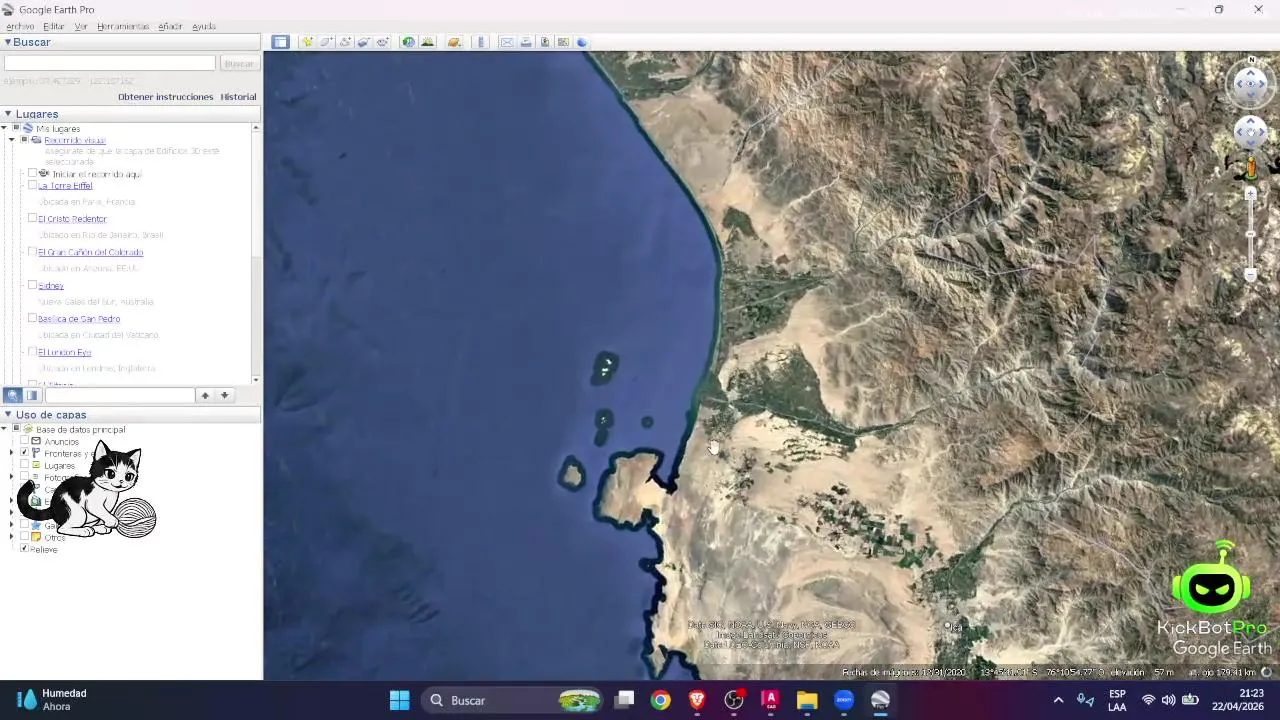Open the Añadir menu
The image size is (1280, 720).
pos(170,26)
